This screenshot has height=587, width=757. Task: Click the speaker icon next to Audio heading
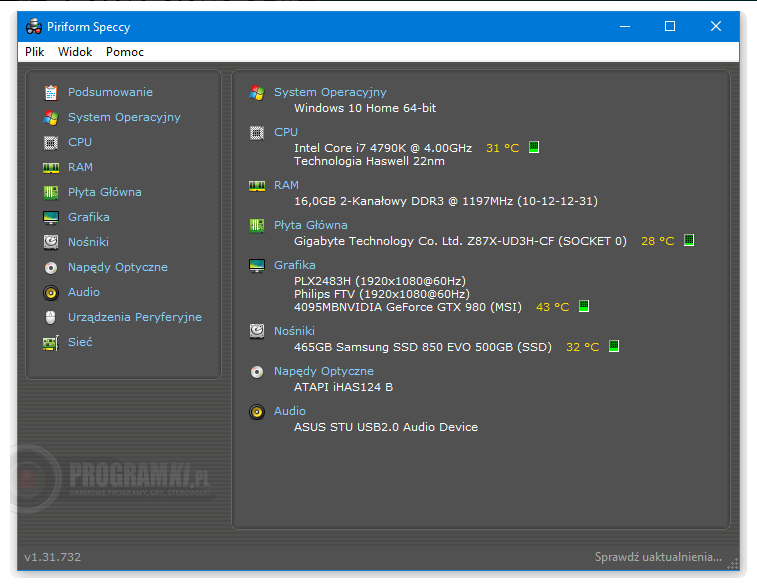(257, 412)
